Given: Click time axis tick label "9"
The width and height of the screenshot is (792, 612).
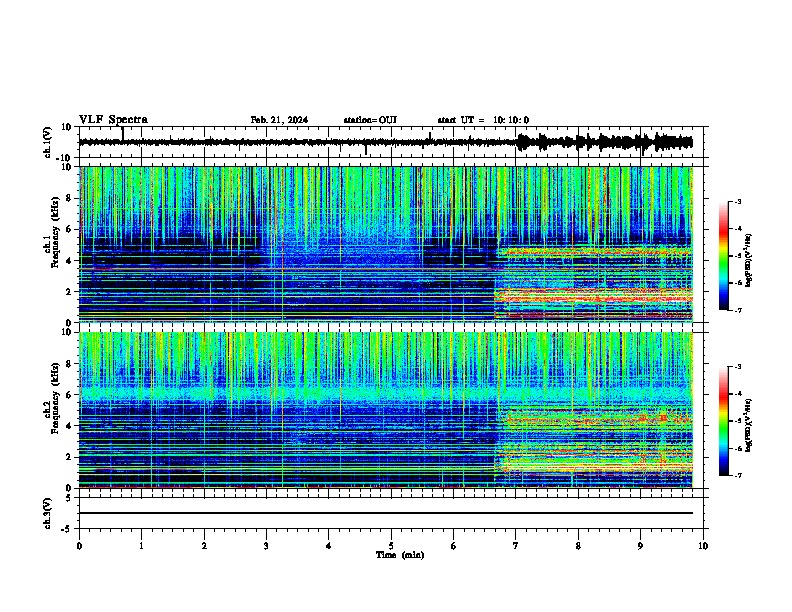Looking at the screenshot, I should 640,546.
